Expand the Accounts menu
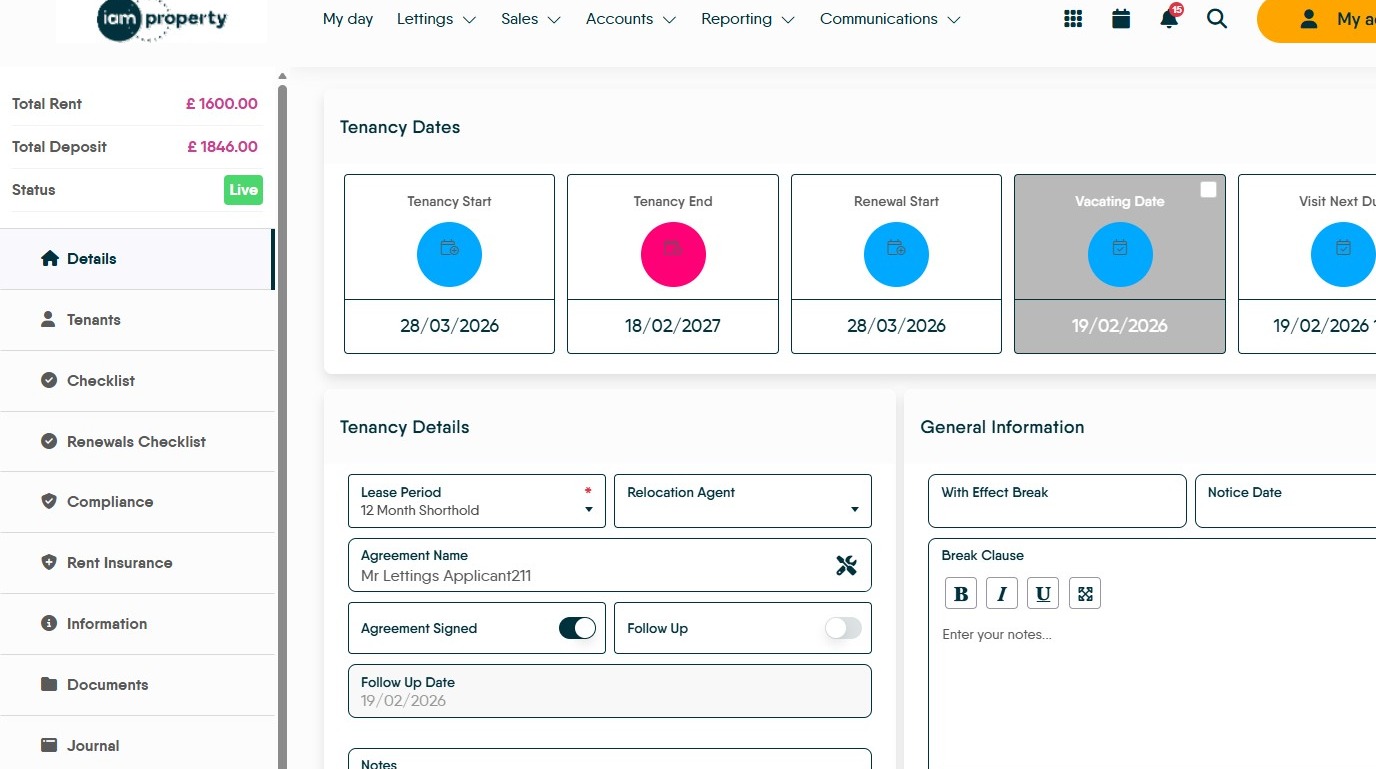 click(631, 19)
